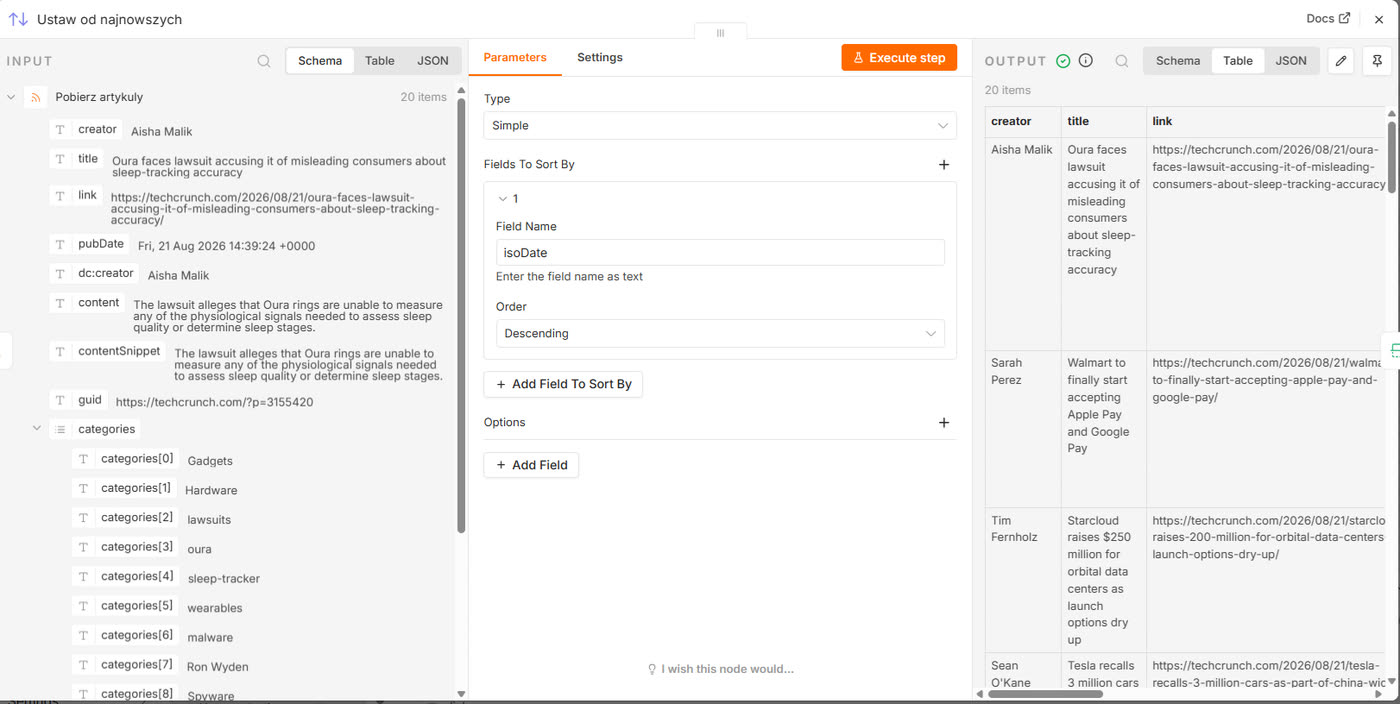Screen dimensions: 1400x704
Task: Click the output info icon
Action: coord(1086,60)
